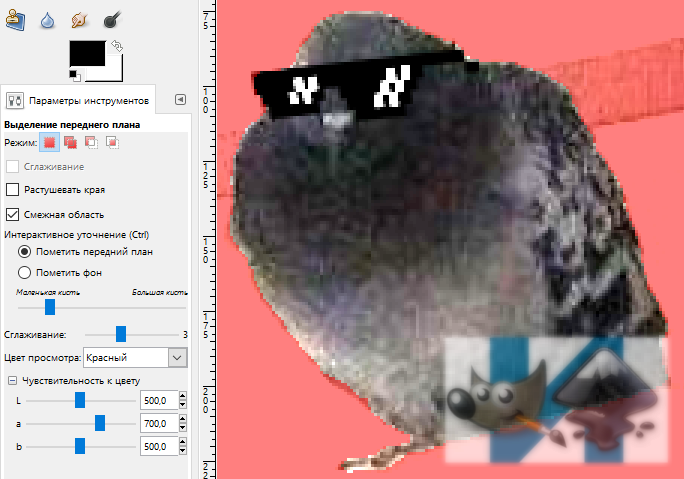This screenshot has width=684, height=479.
Task: Click the a value field 700,0
Action: click(159, 423)
